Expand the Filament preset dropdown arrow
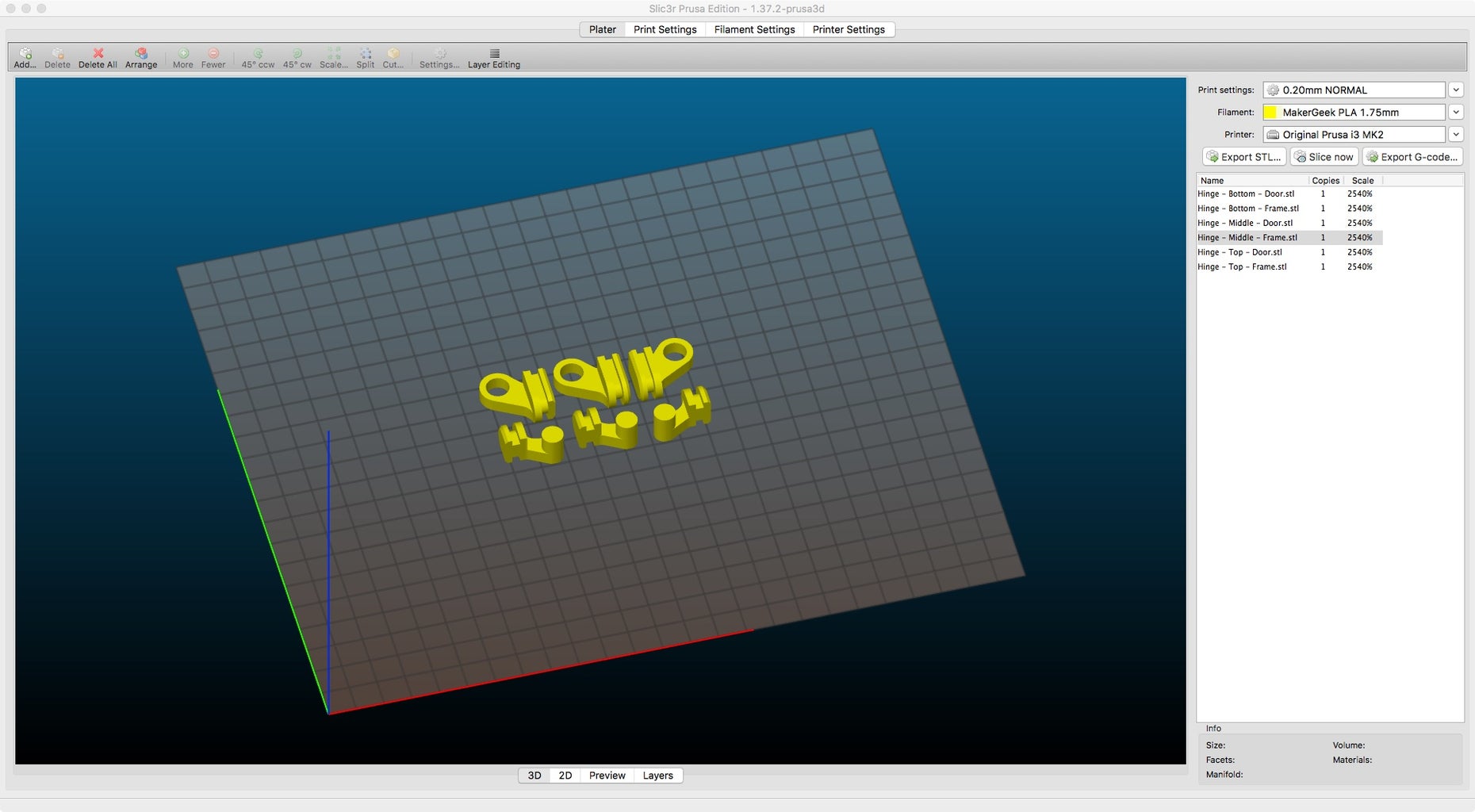 coord(1456,112)
